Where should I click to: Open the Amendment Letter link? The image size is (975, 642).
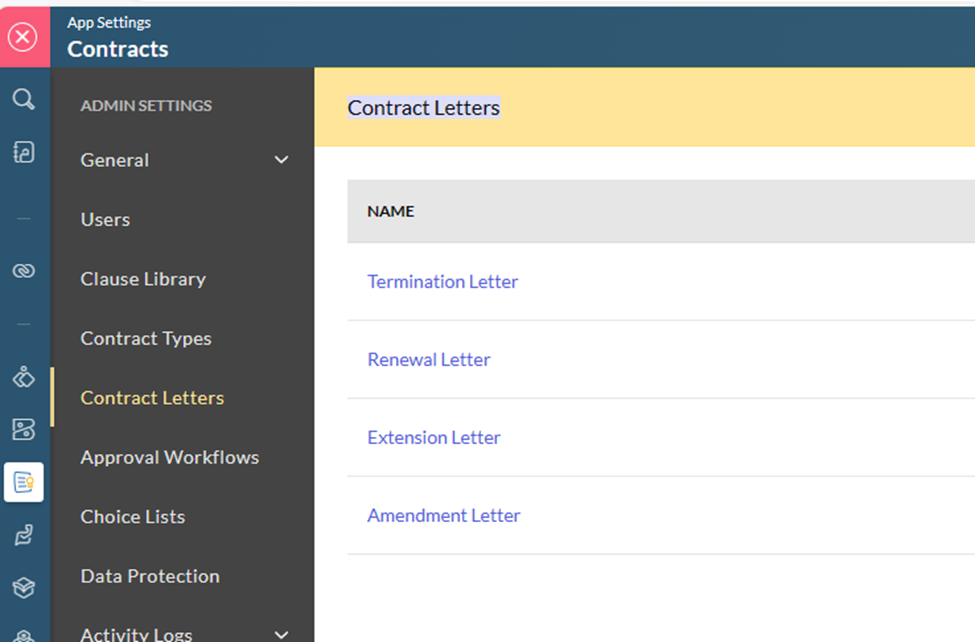[x=444, y=515]
